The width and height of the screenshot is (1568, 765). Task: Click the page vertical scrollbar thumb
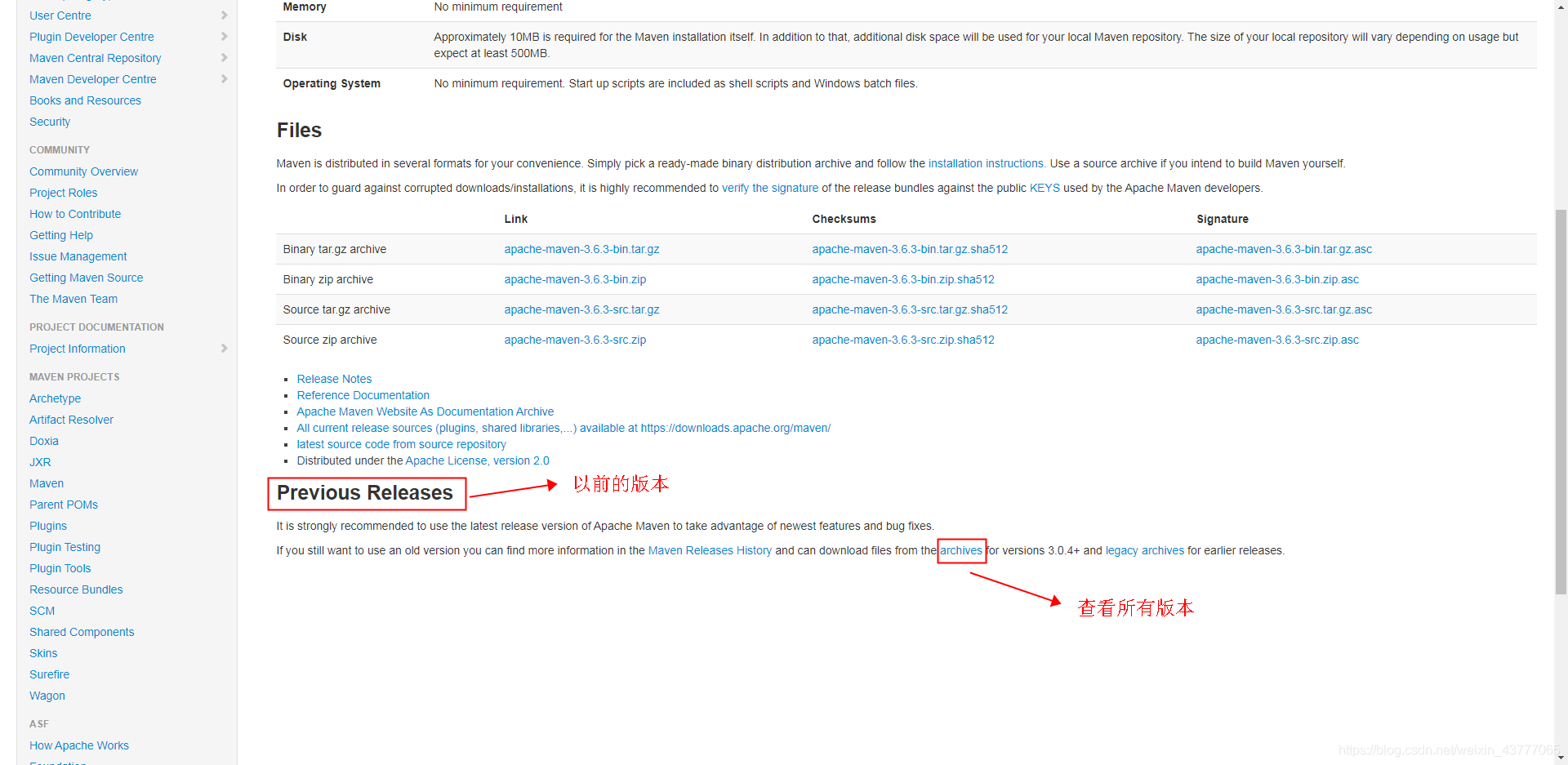[x=1561, y=402]
